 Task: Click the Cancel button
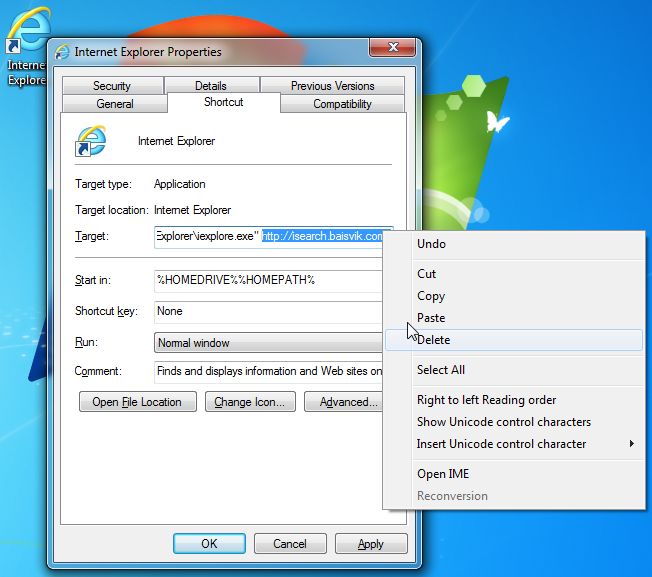290,543
